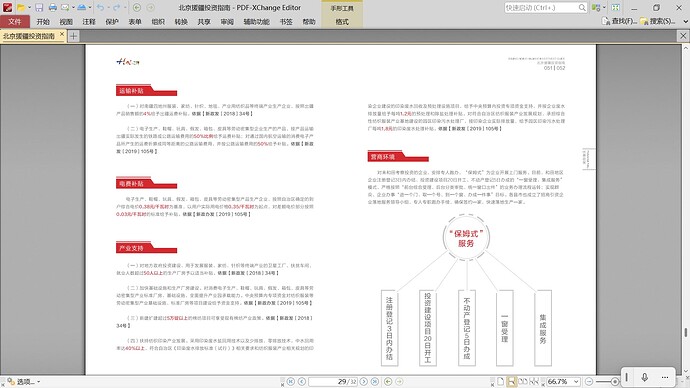The height and width of the screenshot is (388, 690).
Task: Jump to the last page
Action: (375, 381)
